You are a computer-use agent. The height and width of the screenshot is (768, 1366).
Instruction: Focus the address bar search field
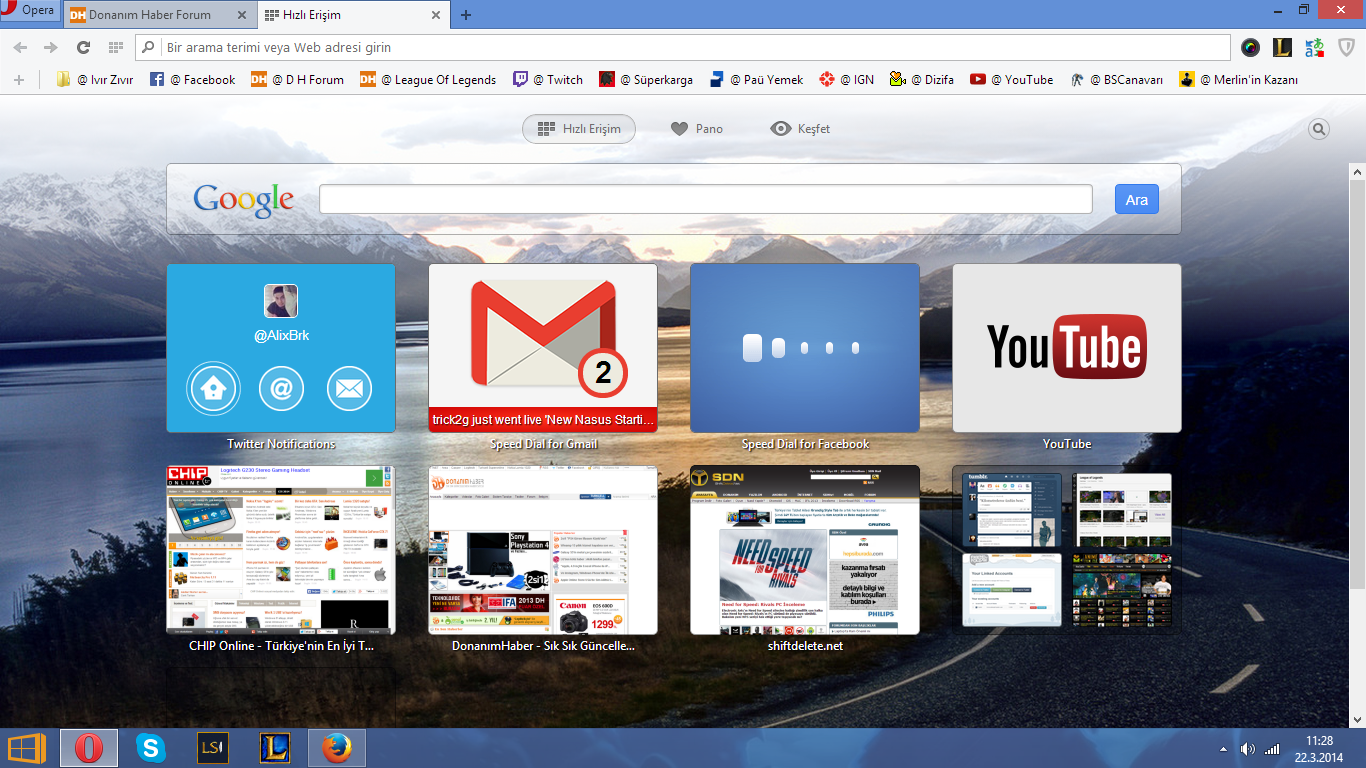tap(682, 47)
